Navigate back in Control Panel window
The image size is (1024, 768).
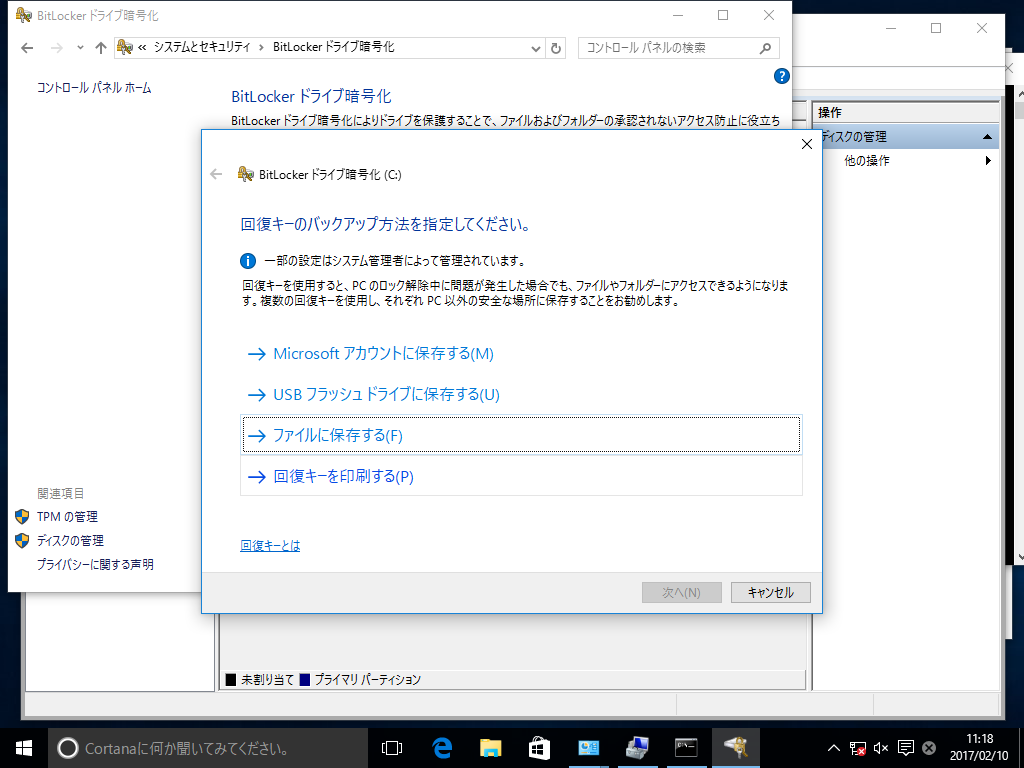pyautogui.click(x=27, y=48)
